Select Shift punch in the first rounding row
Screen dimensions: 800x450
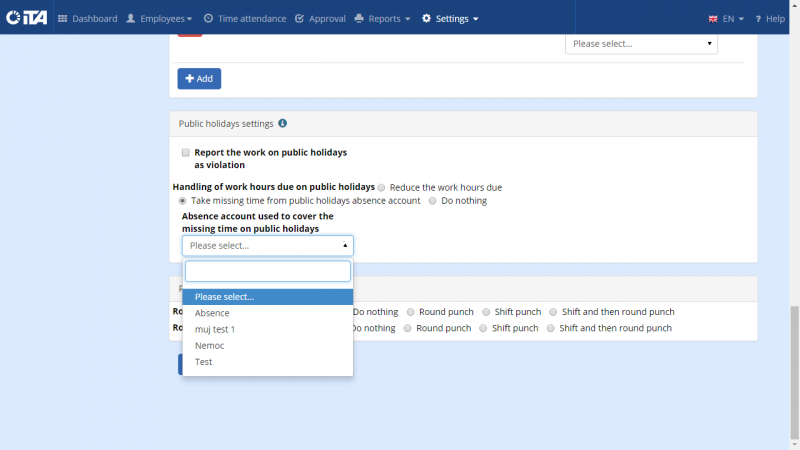coord(486,312)
